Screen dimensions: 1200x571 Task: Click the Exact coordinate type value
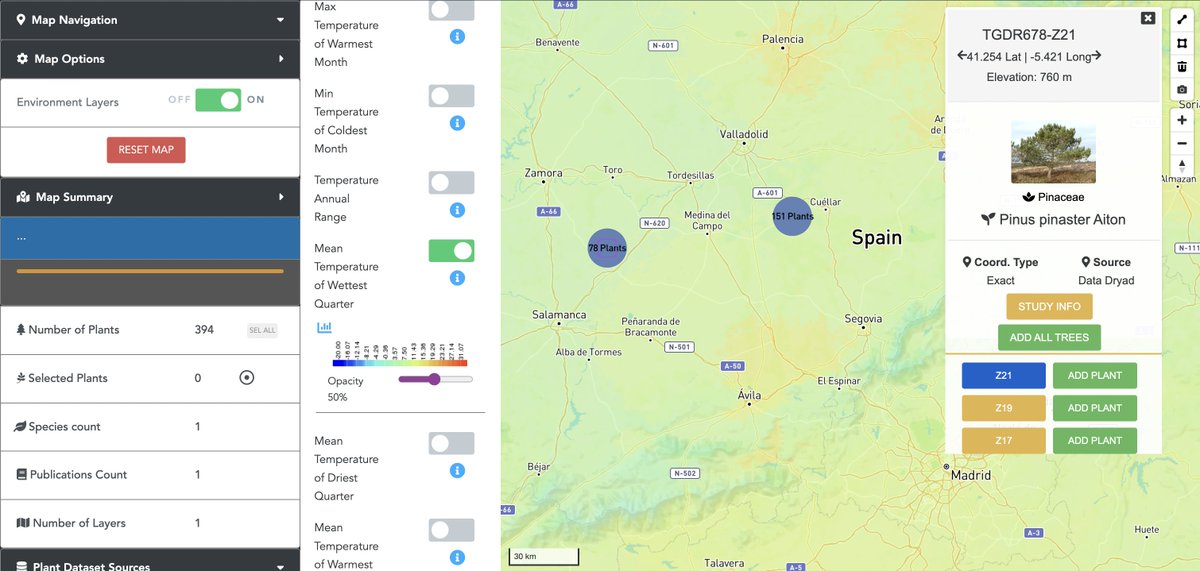coord(1000,281)
